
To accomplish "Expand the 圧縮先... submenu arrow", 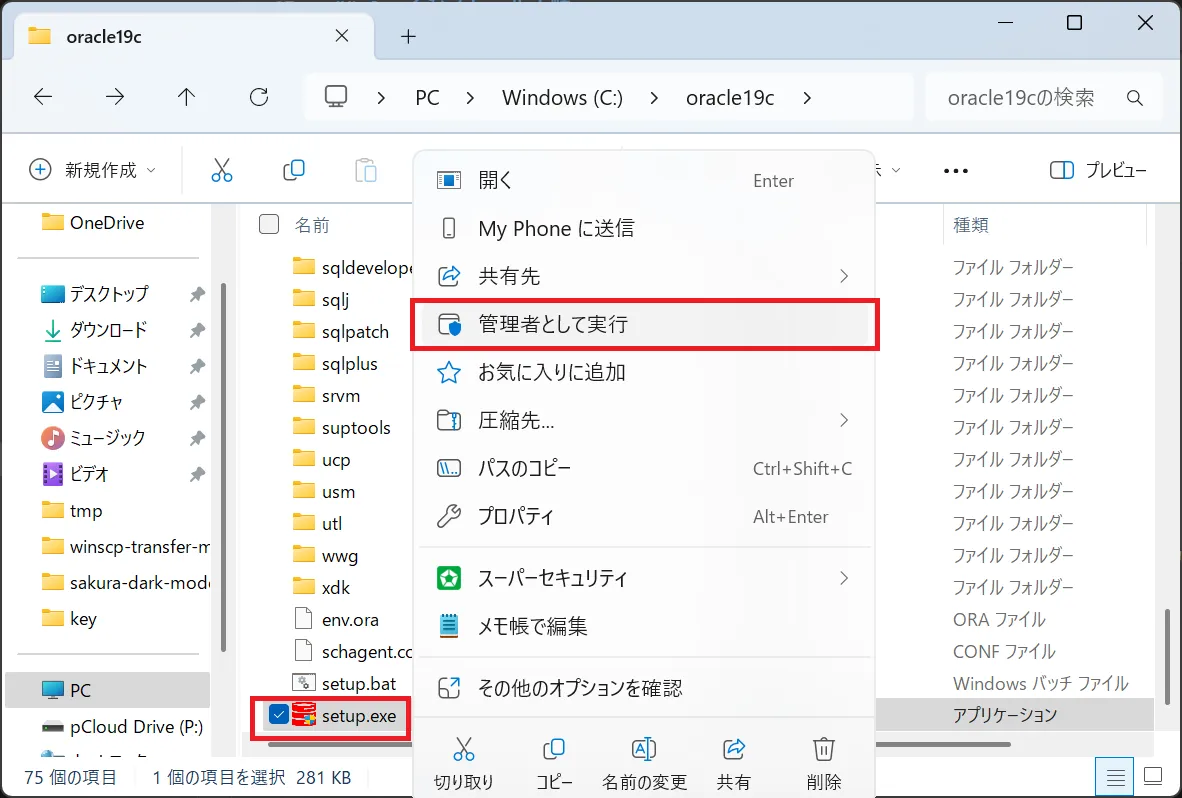I will tap(844, 420).
